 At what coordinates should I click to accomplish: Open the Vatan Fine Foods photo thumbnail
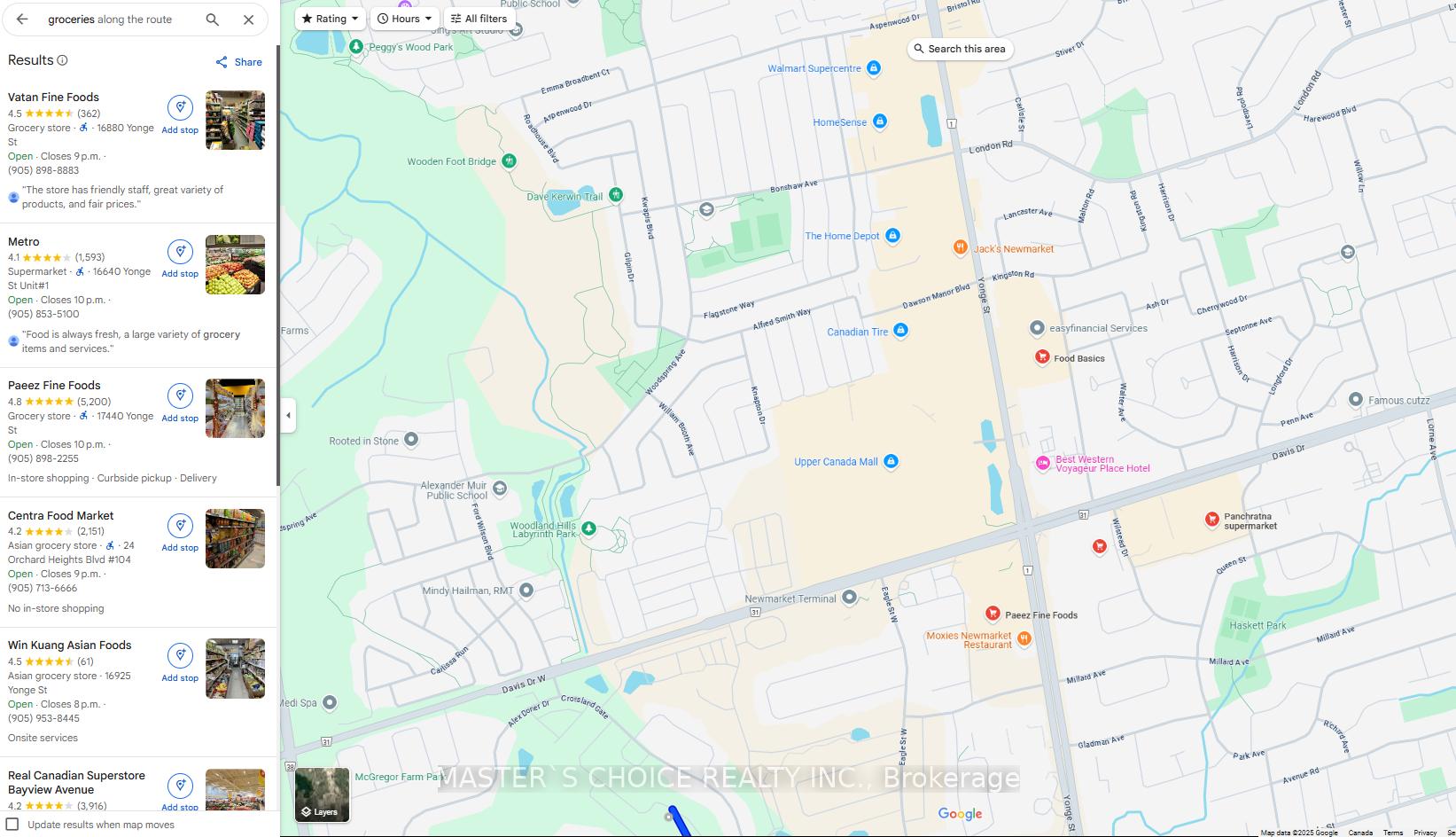point(235,120)
